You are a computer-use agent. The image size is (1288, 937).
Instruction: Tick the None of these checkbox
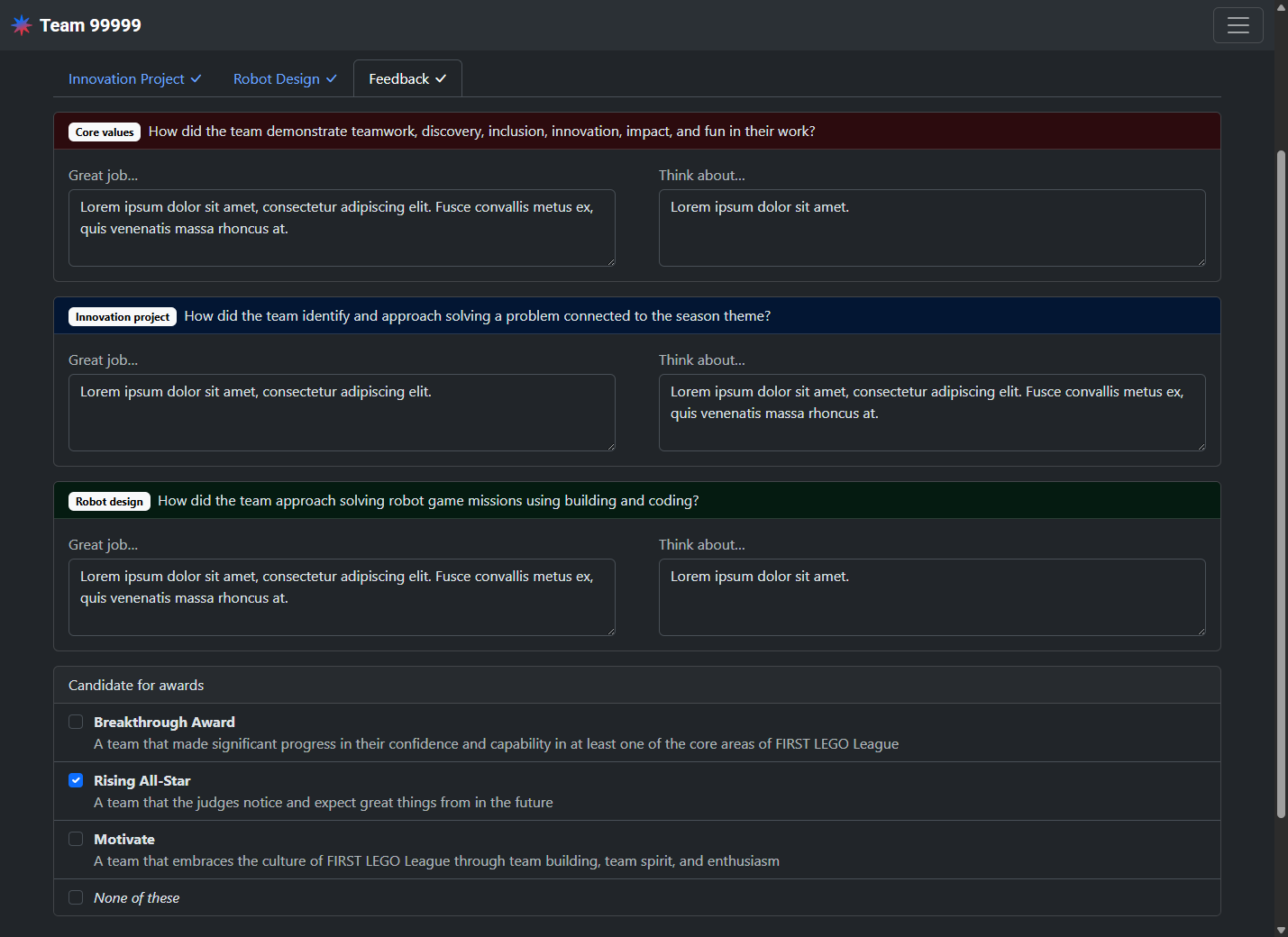click(x=76, y=897)
